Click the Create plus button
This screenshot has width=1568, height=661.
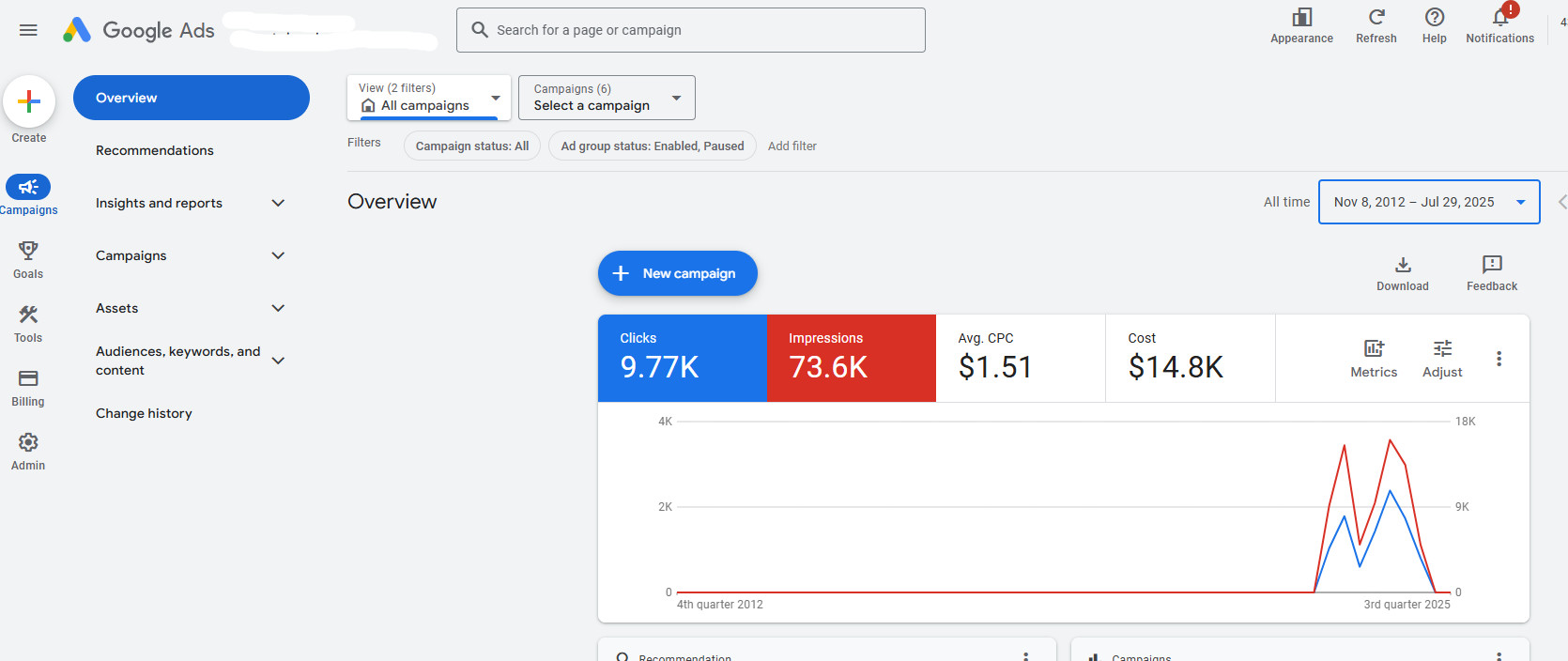(29, 101)
